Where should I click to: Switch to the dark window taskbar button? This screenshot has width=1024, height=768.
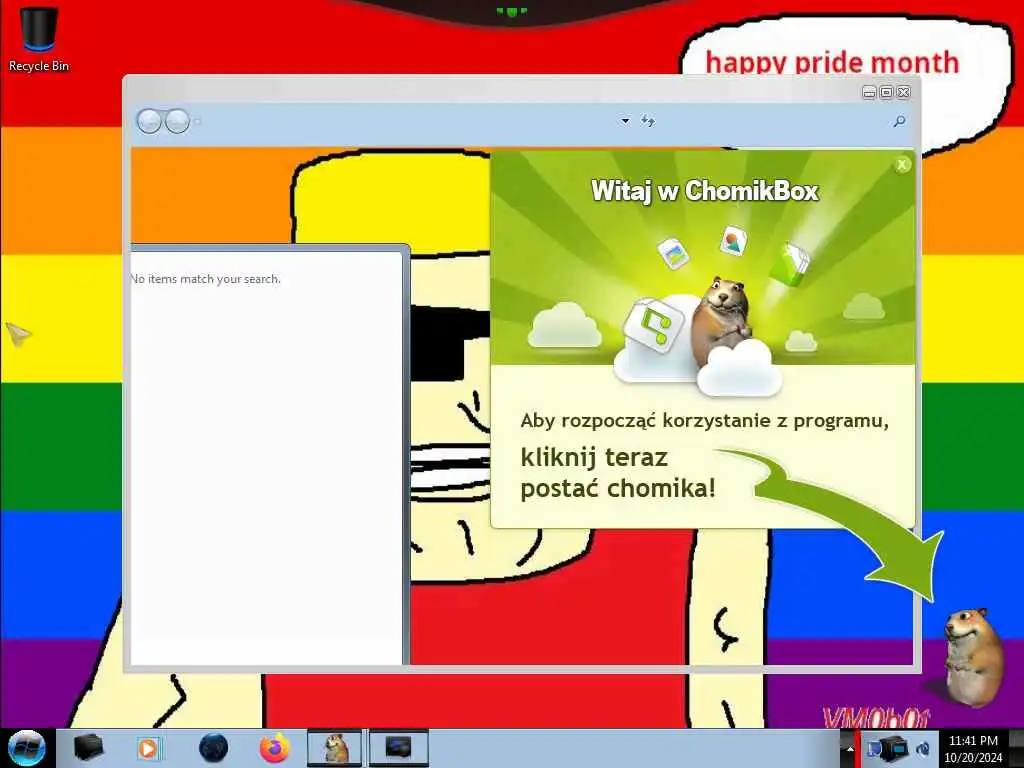[x=398, y=748]
